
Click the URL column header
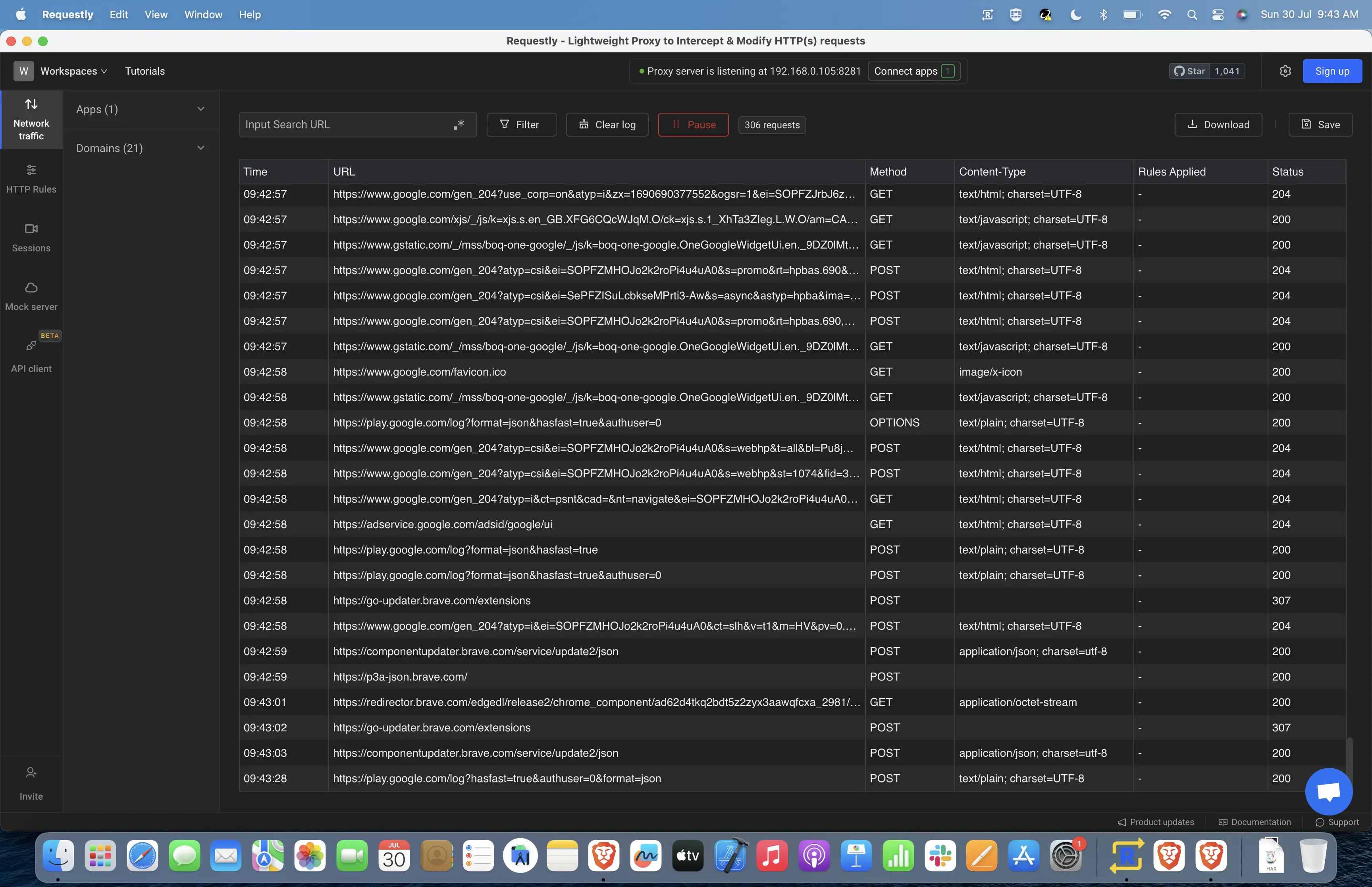point(596,172)
